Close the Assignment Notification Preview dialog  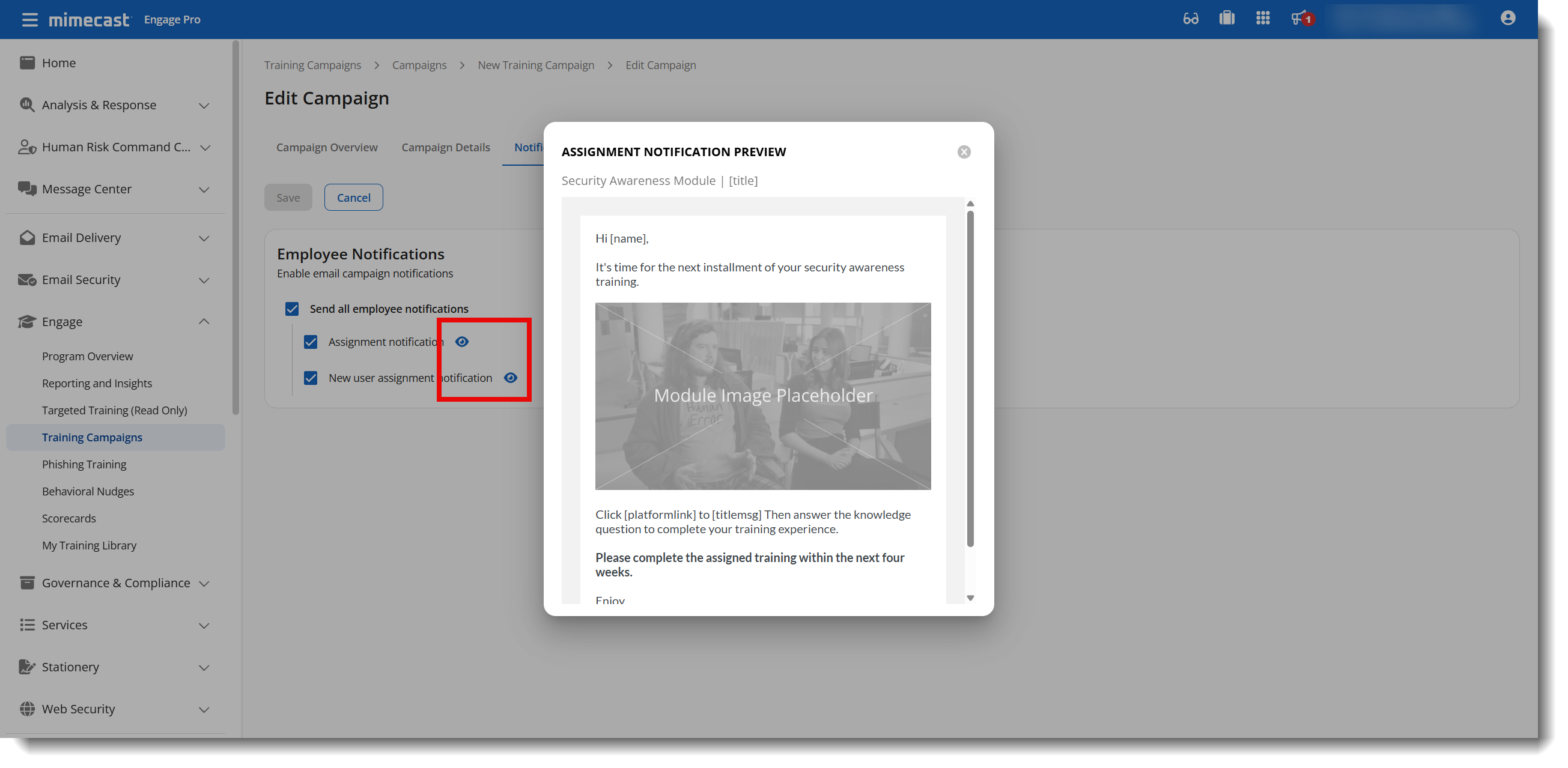pyautogui.click(x=964, y=151)
